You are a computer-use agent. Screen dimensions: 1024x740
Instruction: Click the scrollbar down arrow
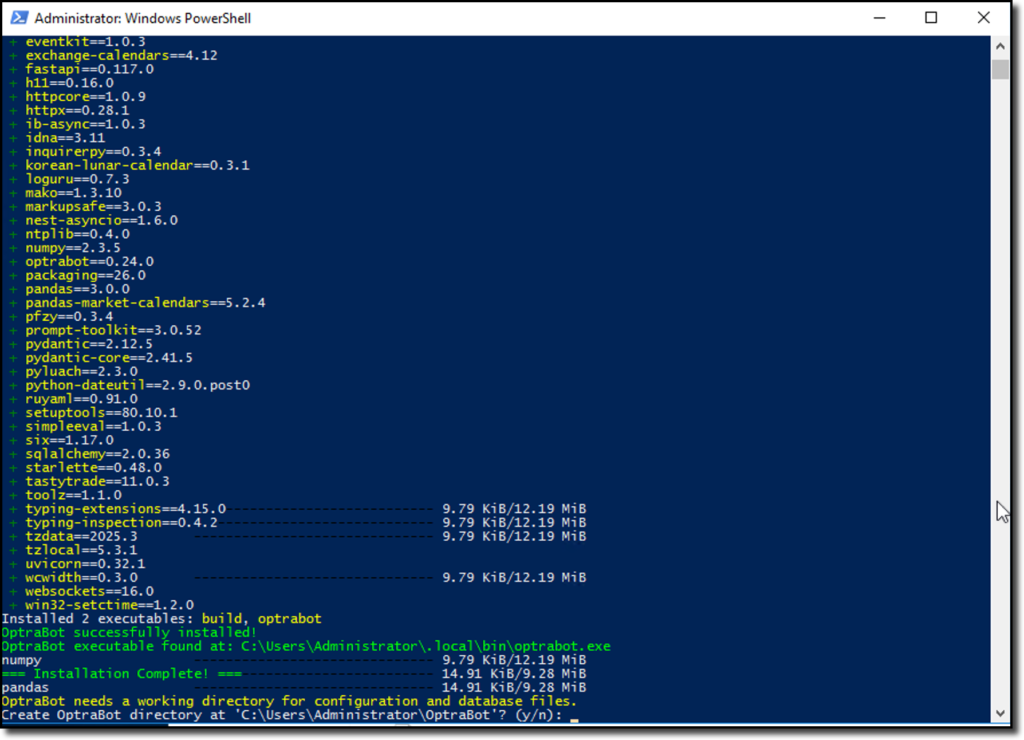click(1000, 713)
